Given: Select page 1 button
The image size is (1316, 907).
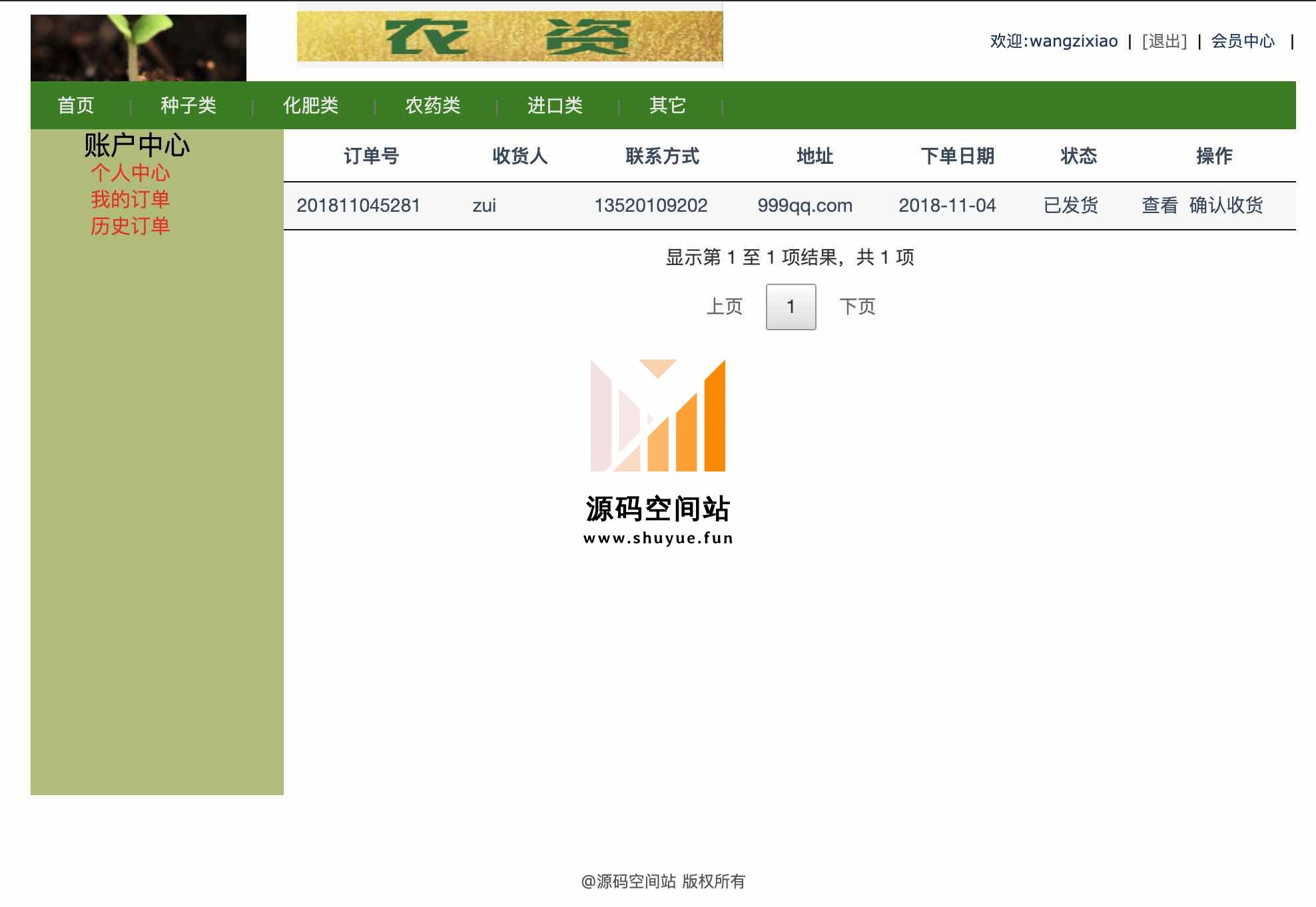Looking at the screenshot, I should (x=791, y=307).
